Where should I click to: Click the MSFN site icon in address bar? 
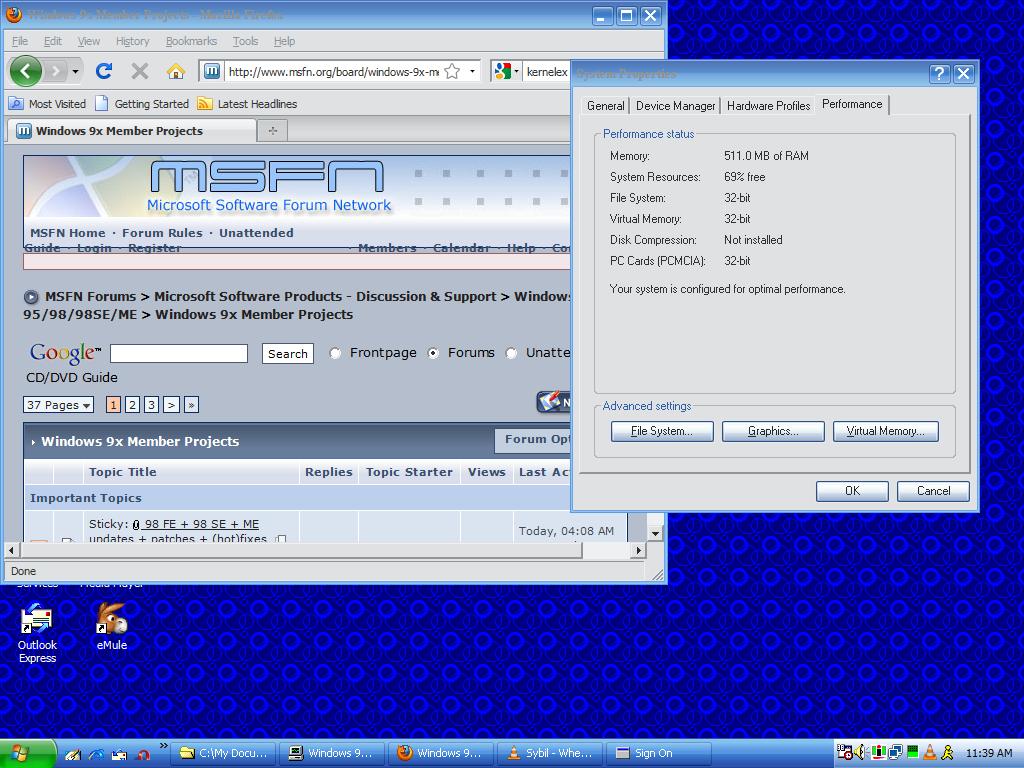(212, 71)
